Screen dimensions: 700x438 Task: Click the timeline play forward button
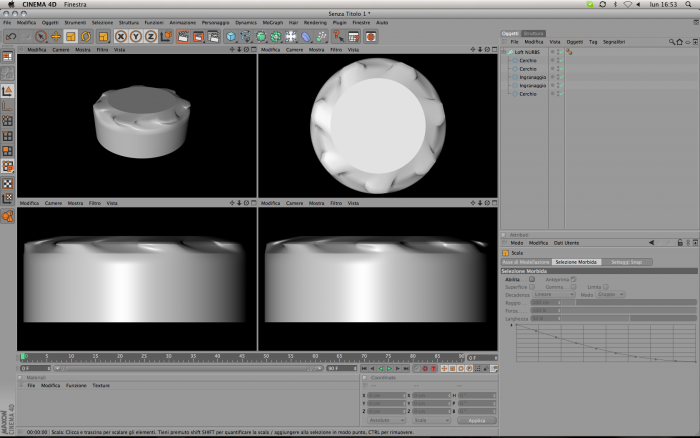click(x=389, y=369)
